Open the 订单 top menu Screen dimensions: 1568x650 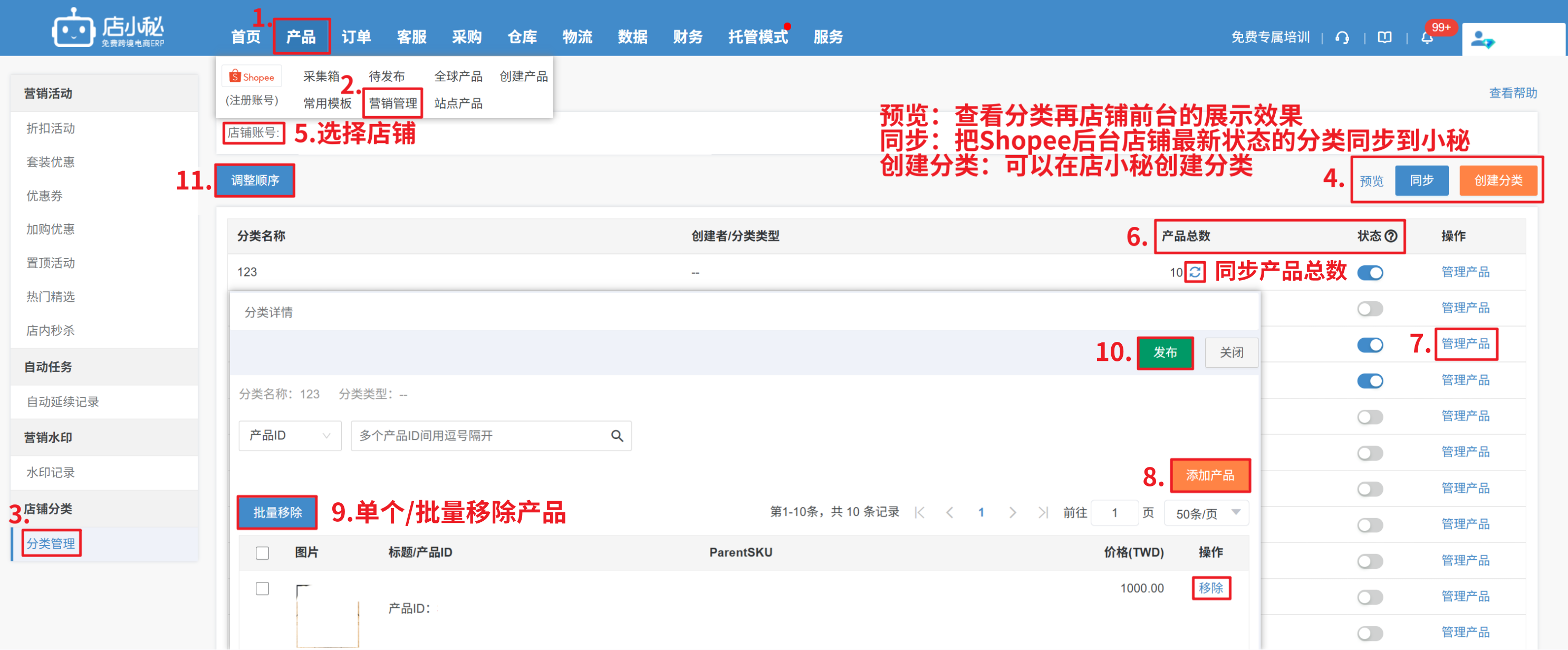[x=356, y=36]
